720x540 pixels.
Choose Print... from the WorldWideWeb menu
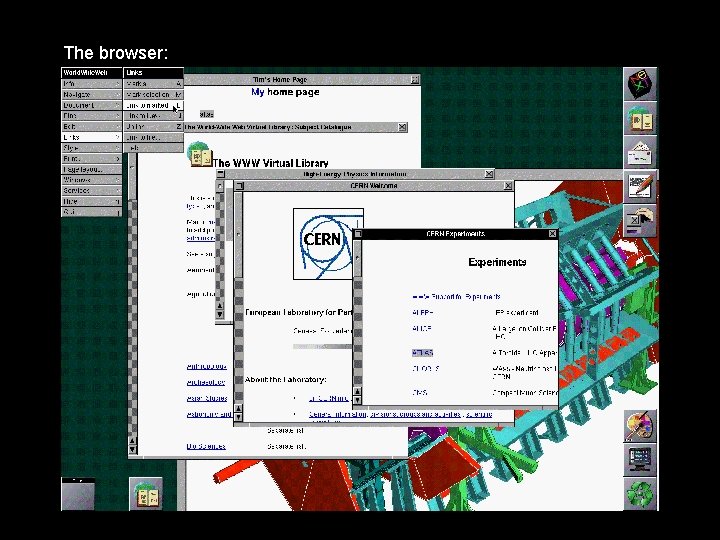pyautogui.click(x=91, y=158)
